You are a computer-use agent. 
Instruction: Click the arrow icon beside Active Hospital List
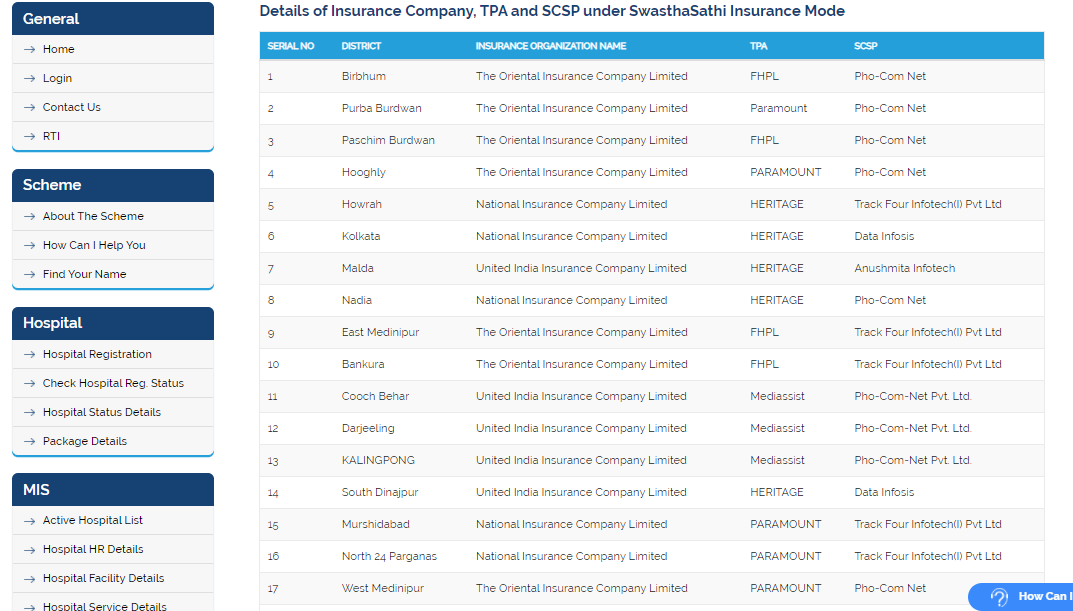[x=29, y=521]
